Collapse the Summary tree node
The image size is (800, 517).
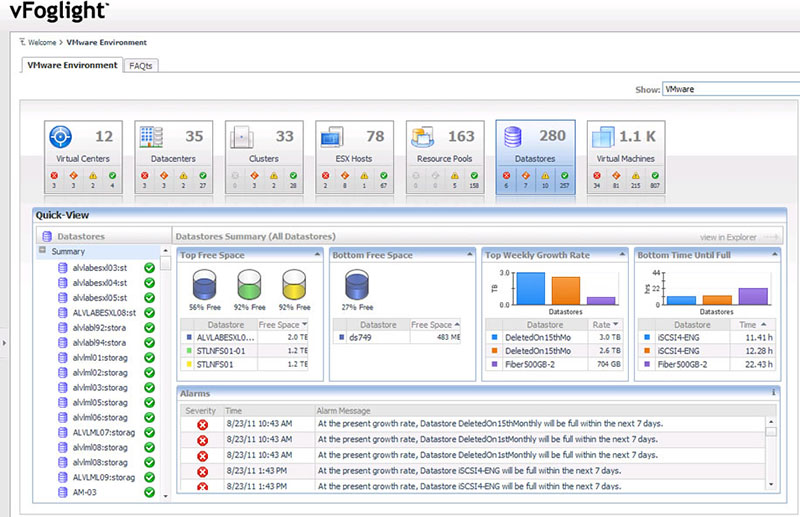[x=42, y=250]
